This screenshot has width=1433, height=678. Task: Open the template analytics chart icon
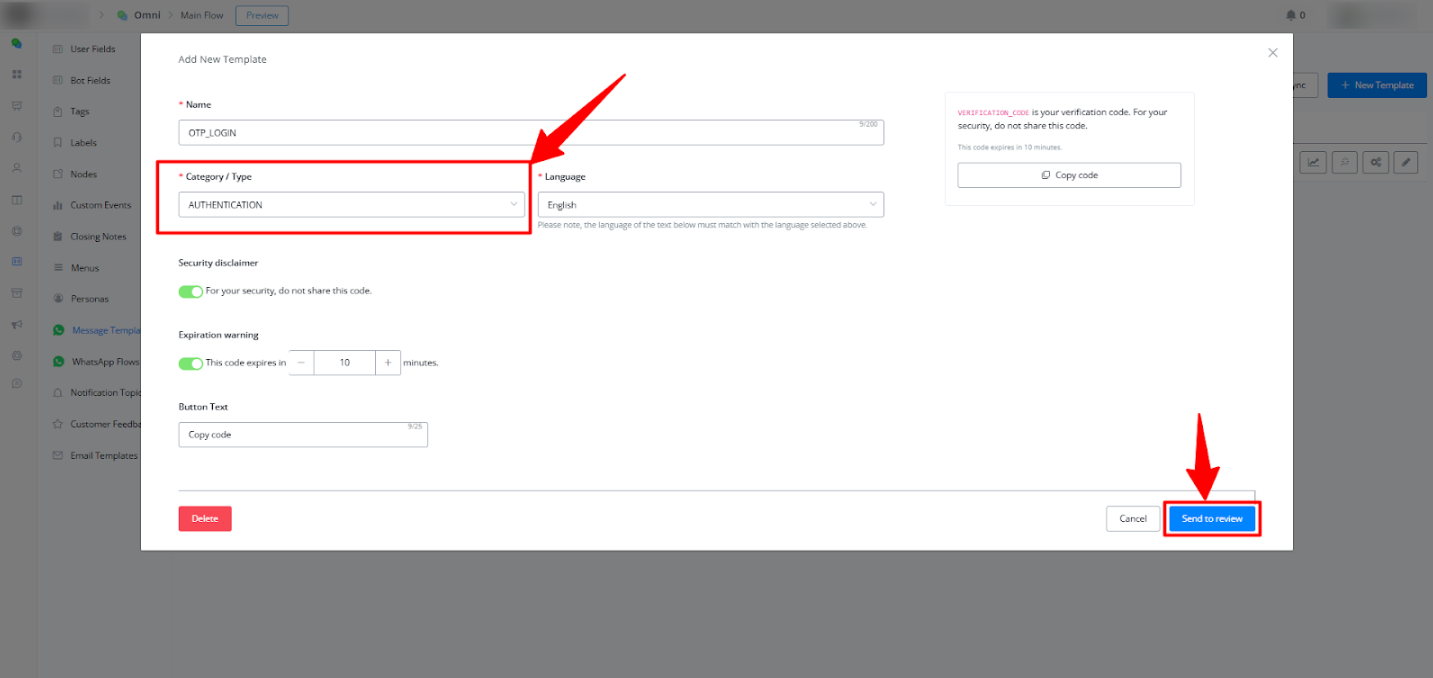[1313, 162]
